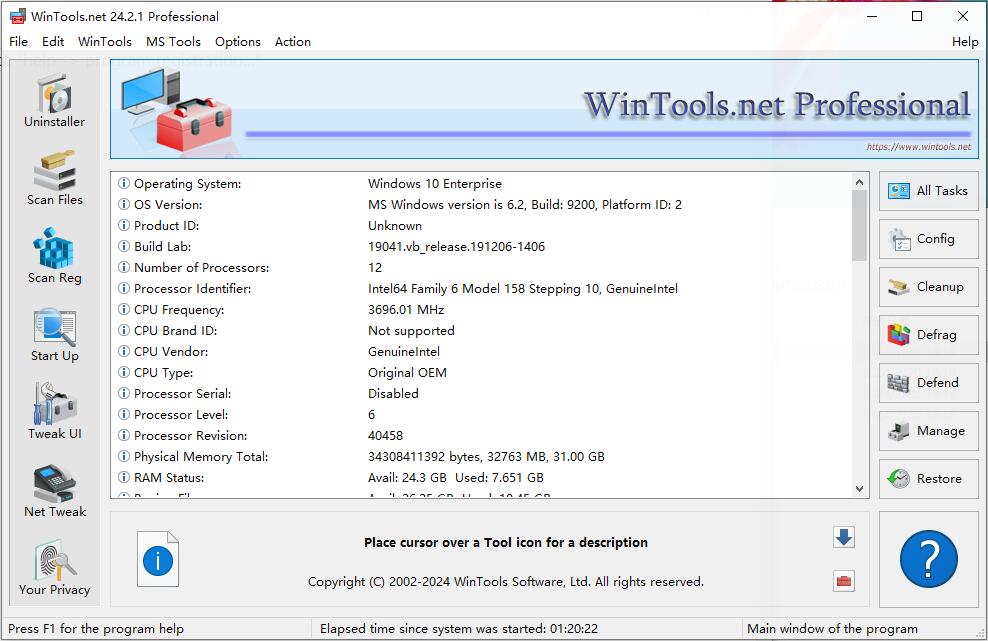Click the blue download arrow icon
This screenshot has width=988, height=641.
pyautogui.click(x=843, y=537)
